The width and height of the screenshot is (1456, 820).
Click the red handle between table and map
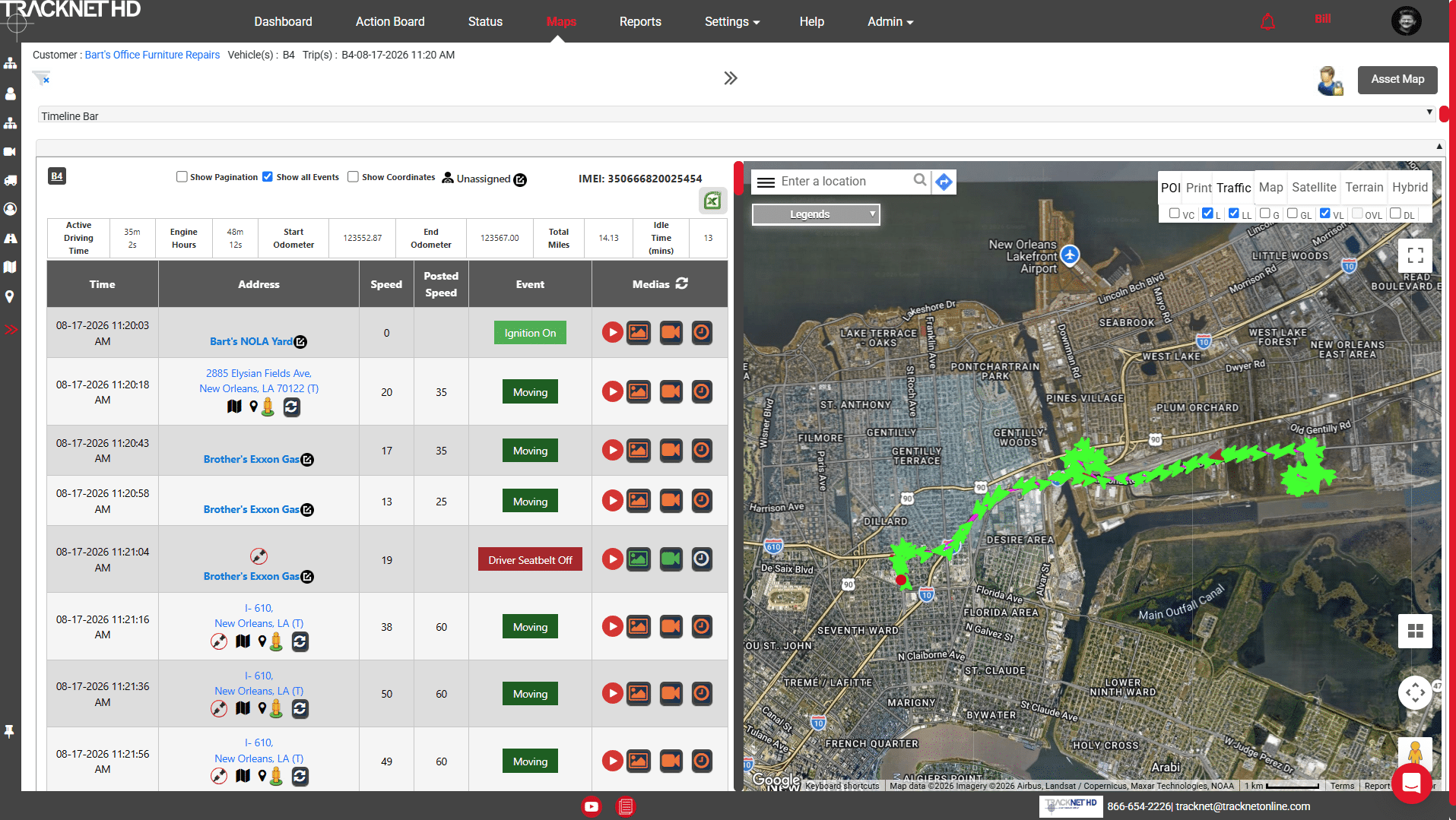738,178
